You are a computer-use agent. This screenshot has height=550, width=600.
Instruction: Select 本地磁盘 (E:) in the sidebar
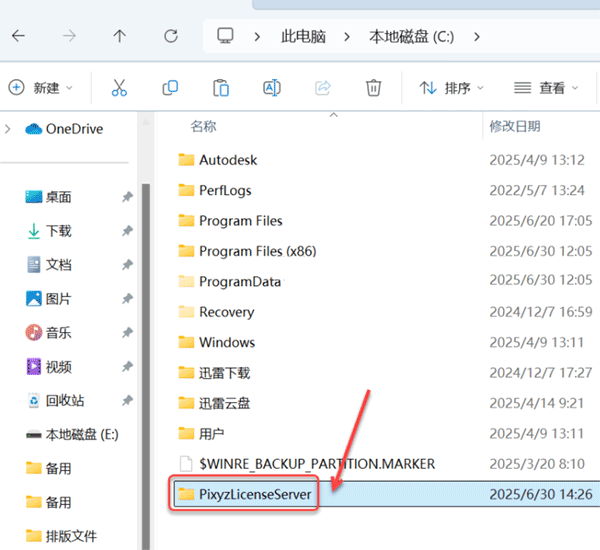(72, 434)
